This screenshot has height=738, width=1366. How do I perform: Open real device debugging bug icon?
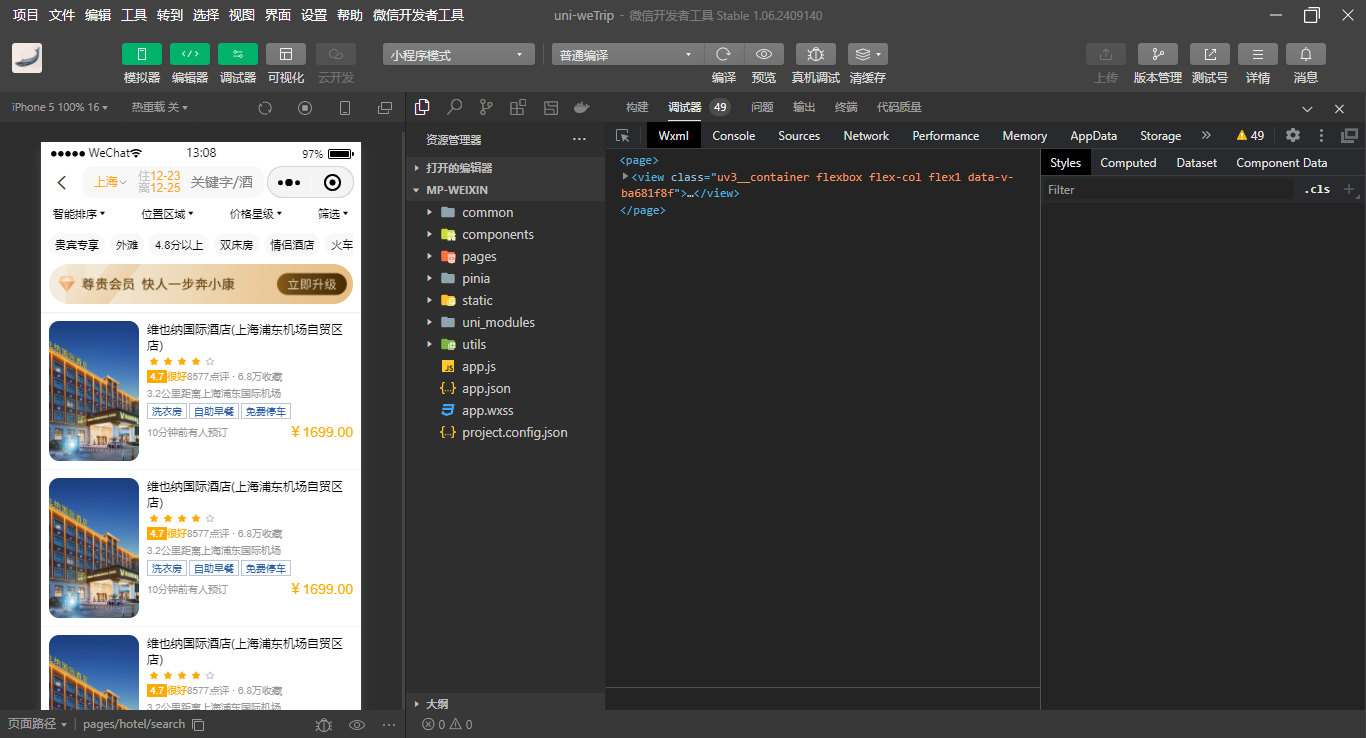(x=816, y=54)
